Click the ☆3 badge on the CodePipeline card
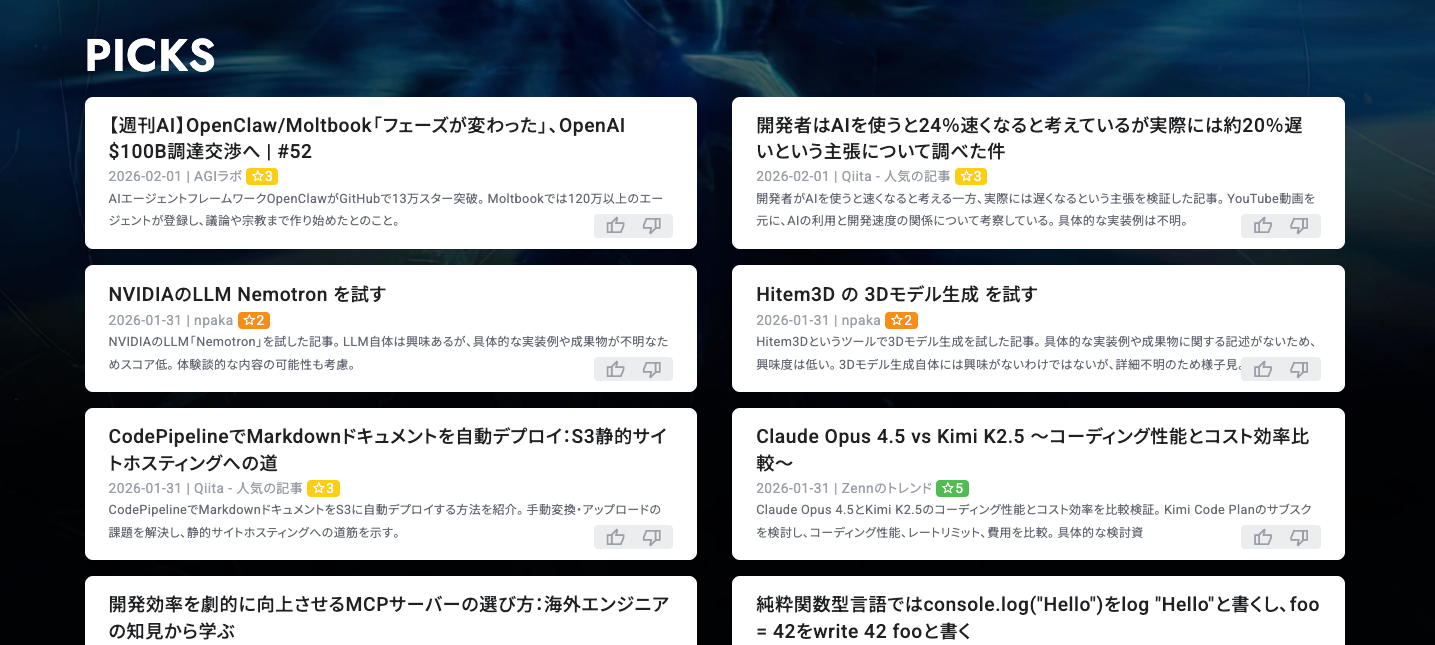Screen dimensions: 1435x645 [x=324, y=488]
